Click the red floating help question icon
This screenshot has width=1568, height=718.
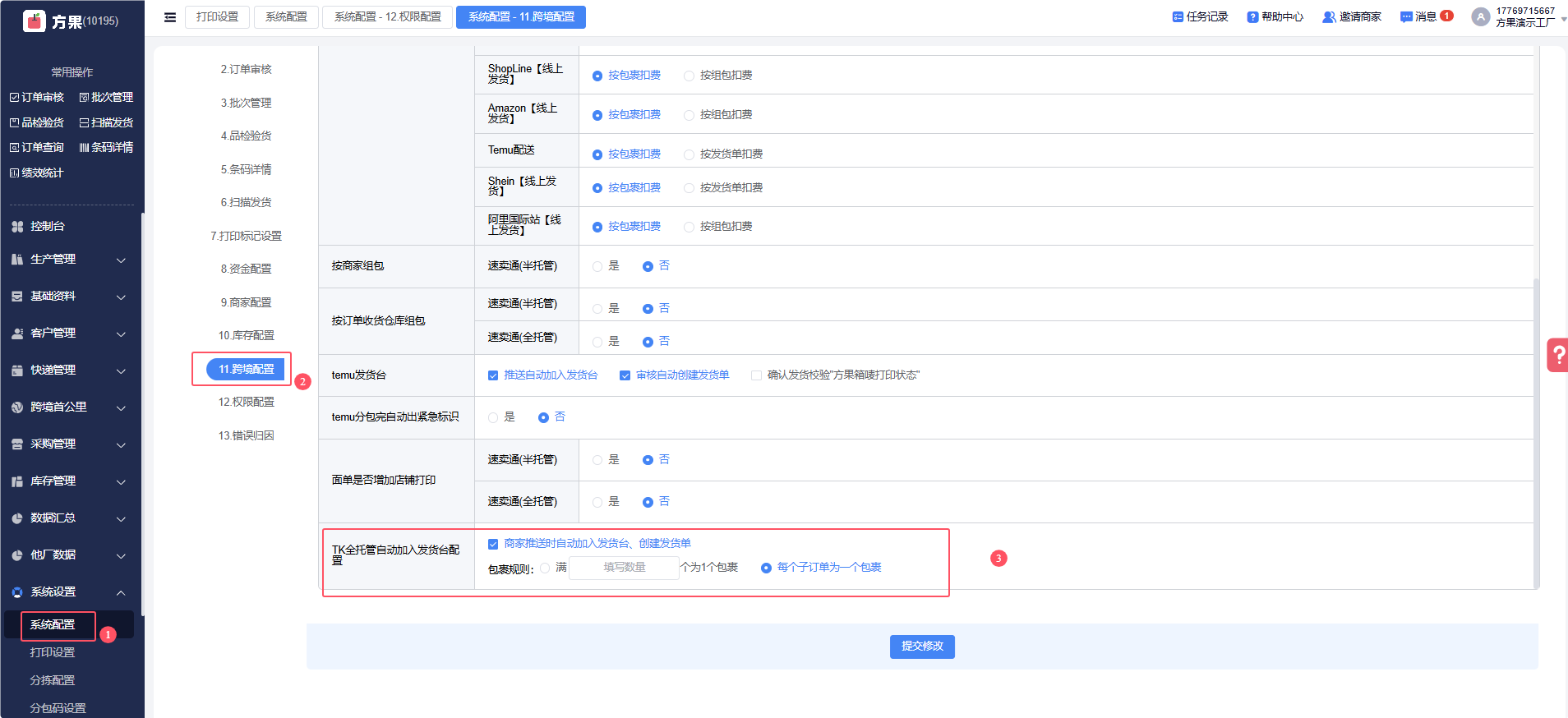pos(1557,356)
